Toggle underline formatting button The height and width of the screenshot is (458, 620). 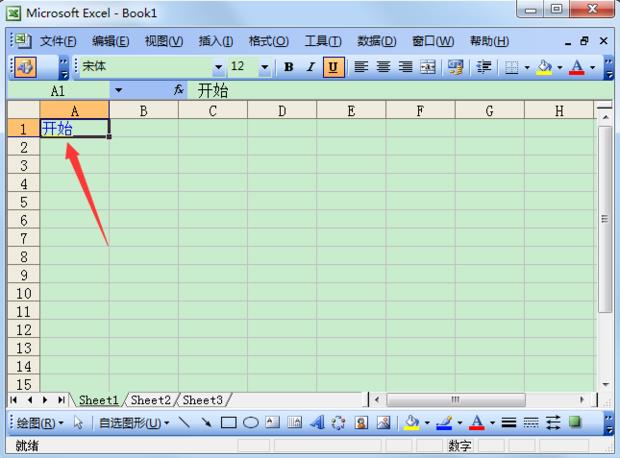pyautogui.click(x=333, y=67)
